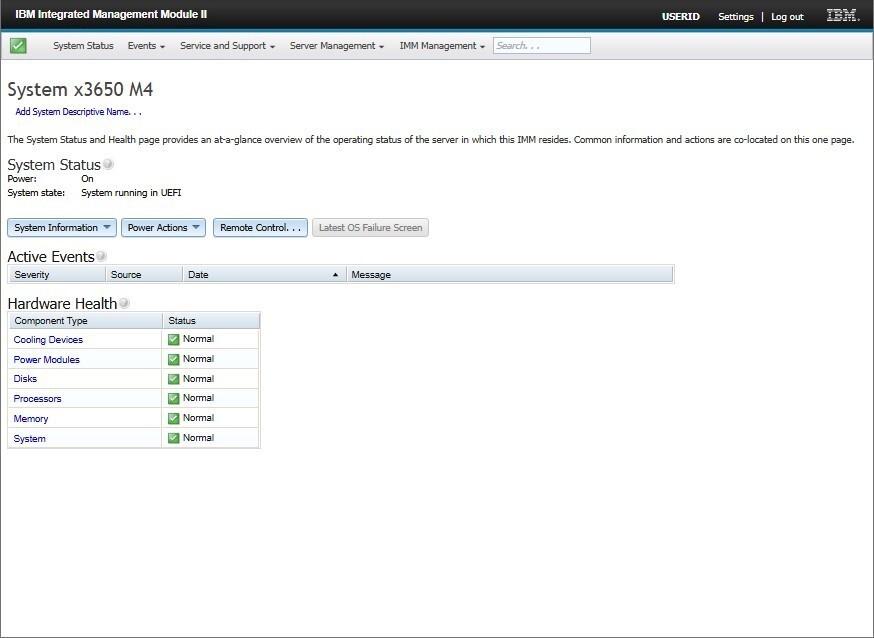Click Add System Descriptive Name link
874x638 pixels.
coord(78,112)
